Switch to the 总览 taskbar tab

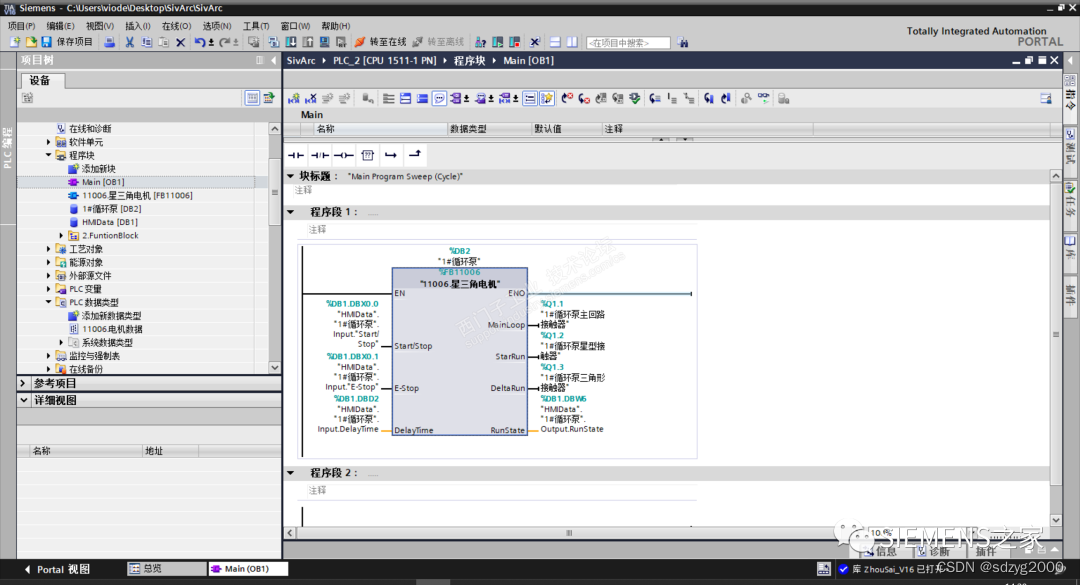pyautogui.click(x=165, y=568)
